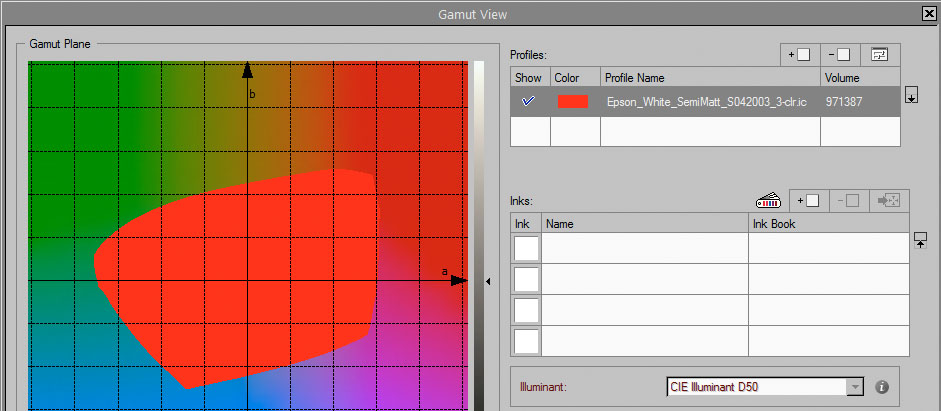Click the move ink up arrow icon

pos(920,241)
